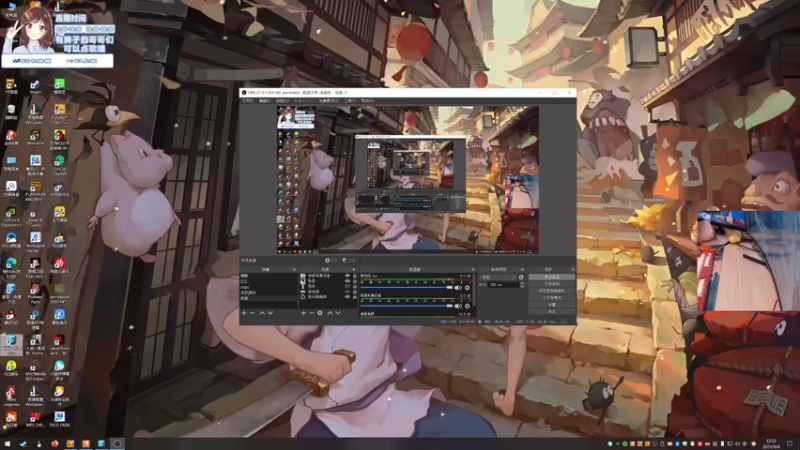The width and height of the screenshot is (800, 450).
Task: Launch the Apex Legends desktop shortcut
Action: click(11, 395)
